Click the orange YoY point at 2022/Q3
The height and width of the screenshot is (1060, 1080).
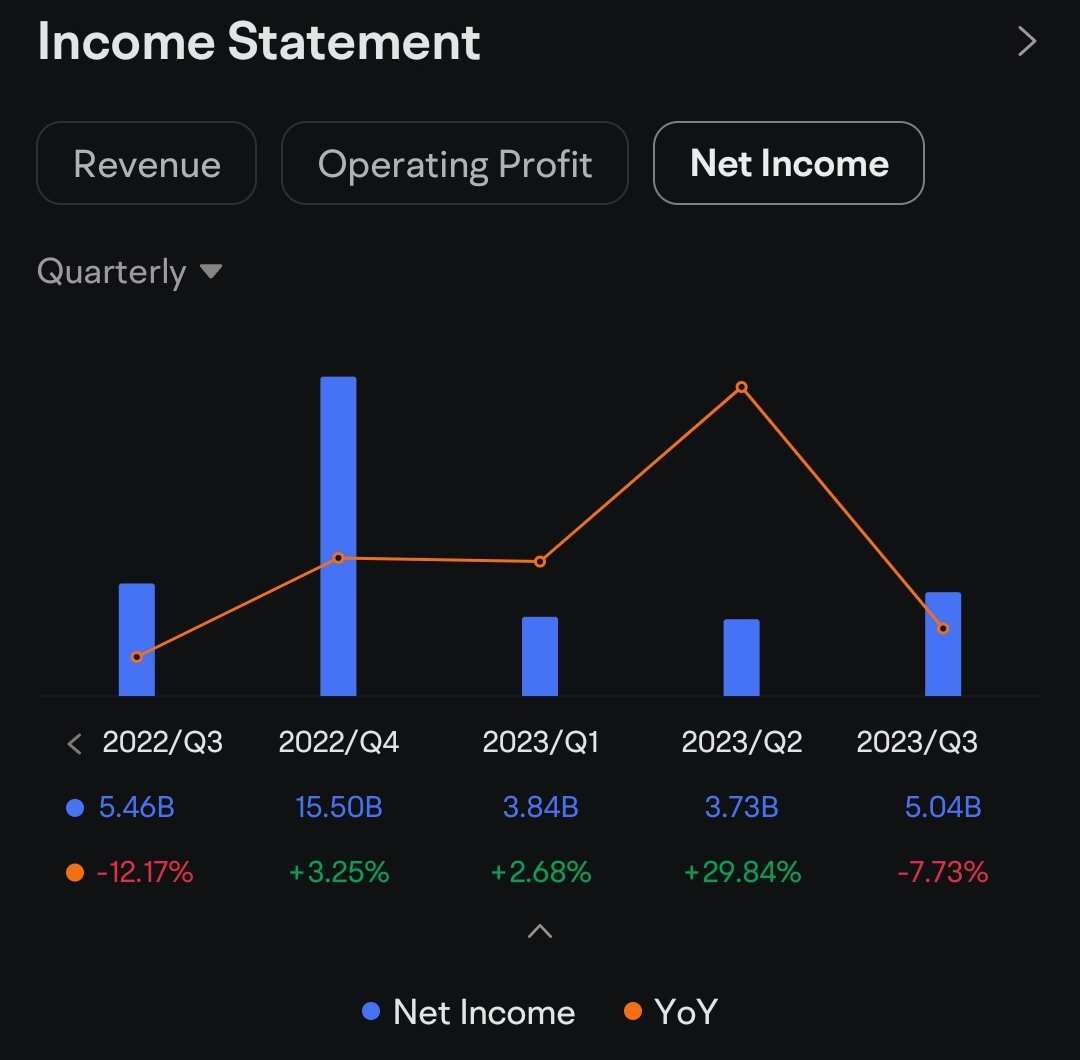click(x=136, y=658)
